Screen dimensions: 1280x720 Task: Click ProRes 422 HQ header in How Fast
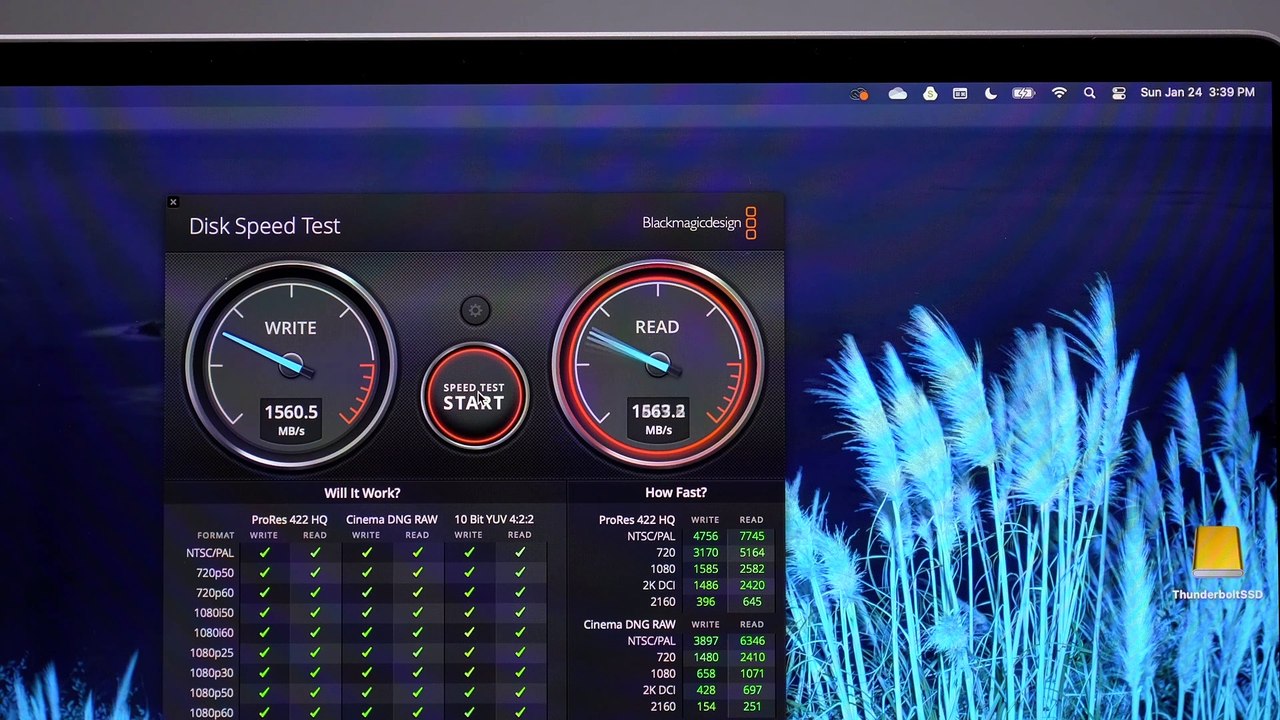(x=637, y=520)
